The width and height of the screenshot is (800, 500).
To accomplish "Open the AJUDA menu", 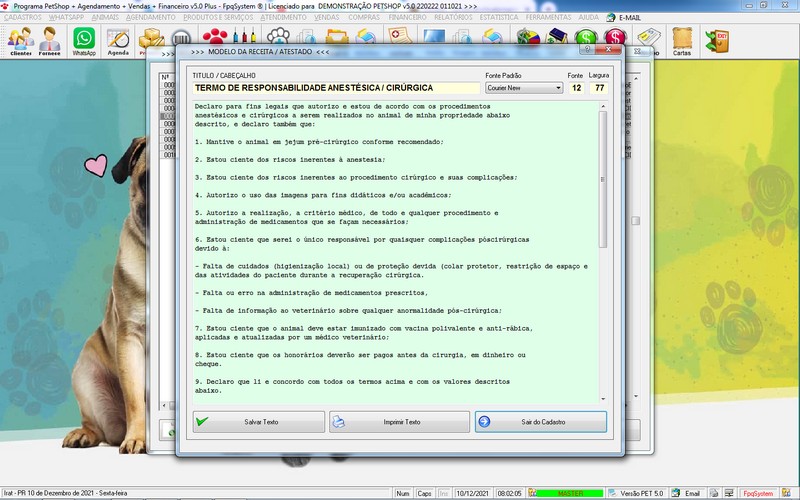I will (588, 17).
